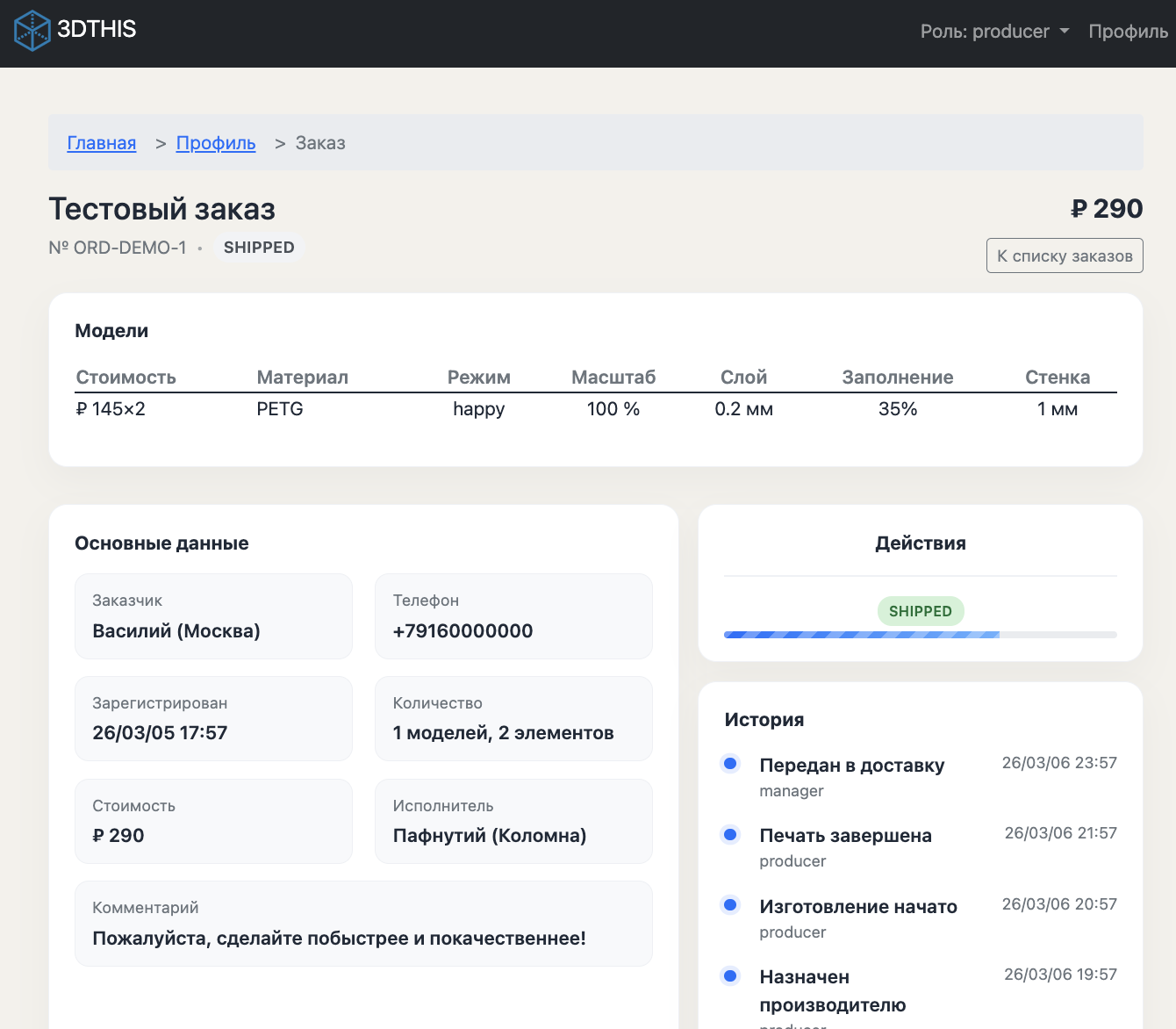The image size is (1176, 1029).
Task: Click the PETG material cell
Action: [x=280, y=409]
